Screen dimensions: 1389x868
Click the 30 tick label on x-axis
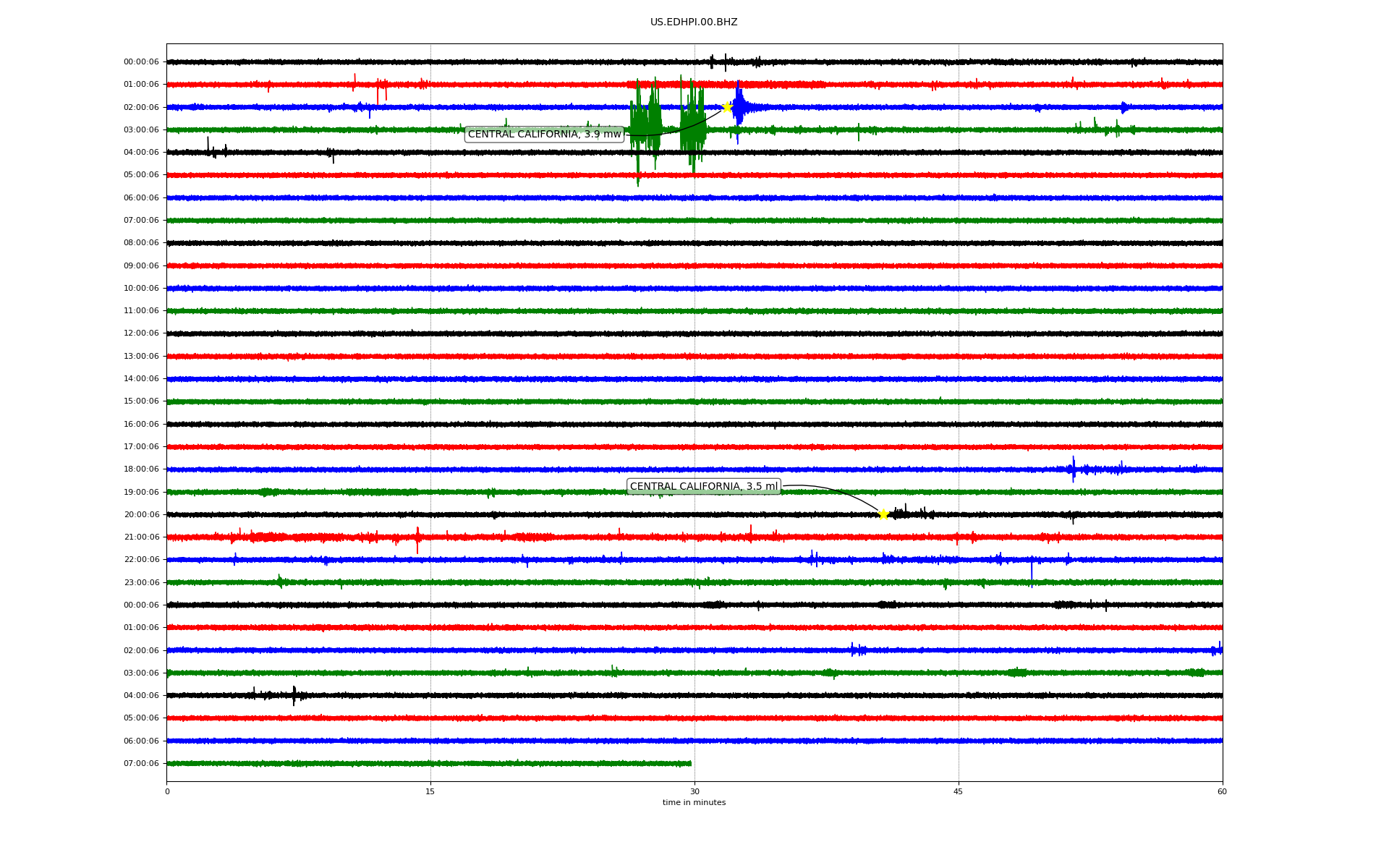[x=694, y=791]
